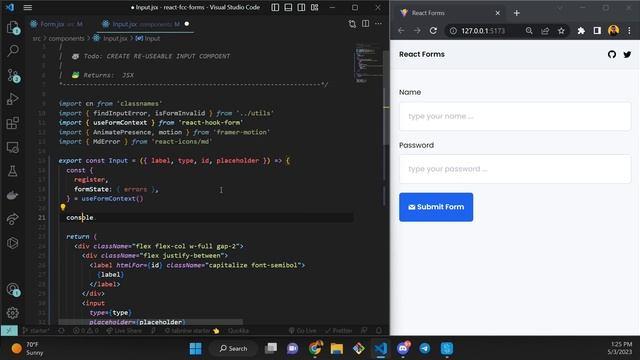This screenshot has width=640, height=360.
Task: Open the Search view in the activity bar
Action: pos(13,51)
